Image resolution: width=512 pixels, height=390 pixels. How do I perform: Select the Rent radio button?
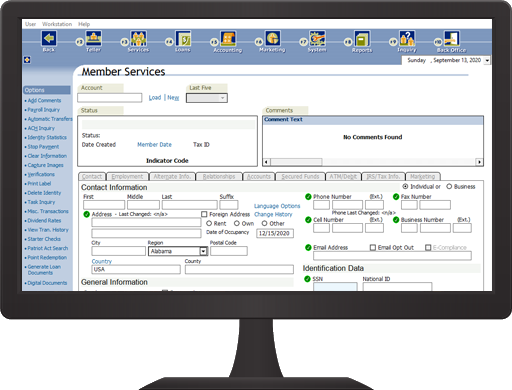(x=209, y=223)
